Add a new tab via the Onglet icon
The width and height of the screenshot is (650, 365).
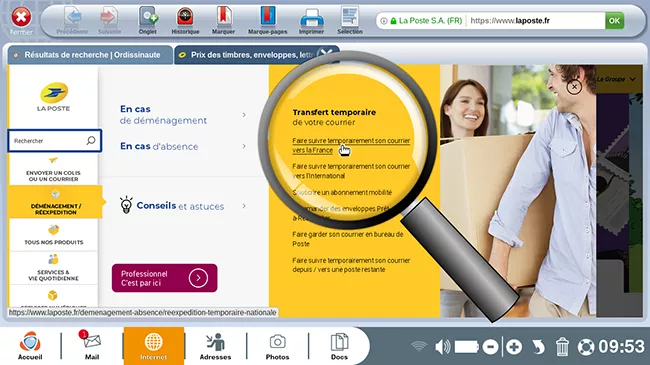[x=148, y=17]
